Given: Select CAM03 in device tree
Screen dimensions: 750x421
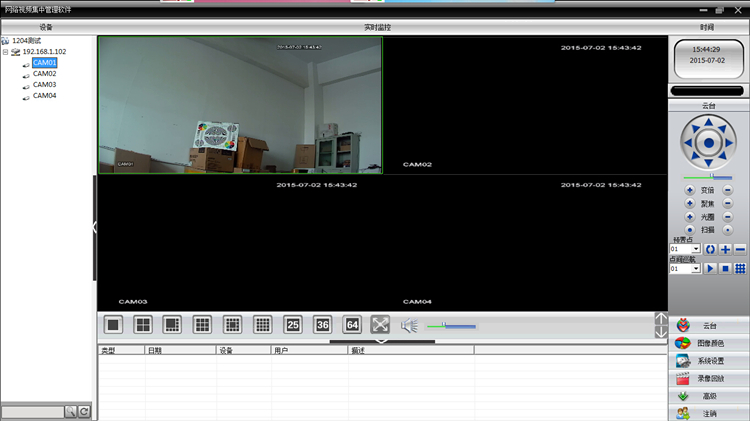Looking at the screenshot, I should (44, 85).
